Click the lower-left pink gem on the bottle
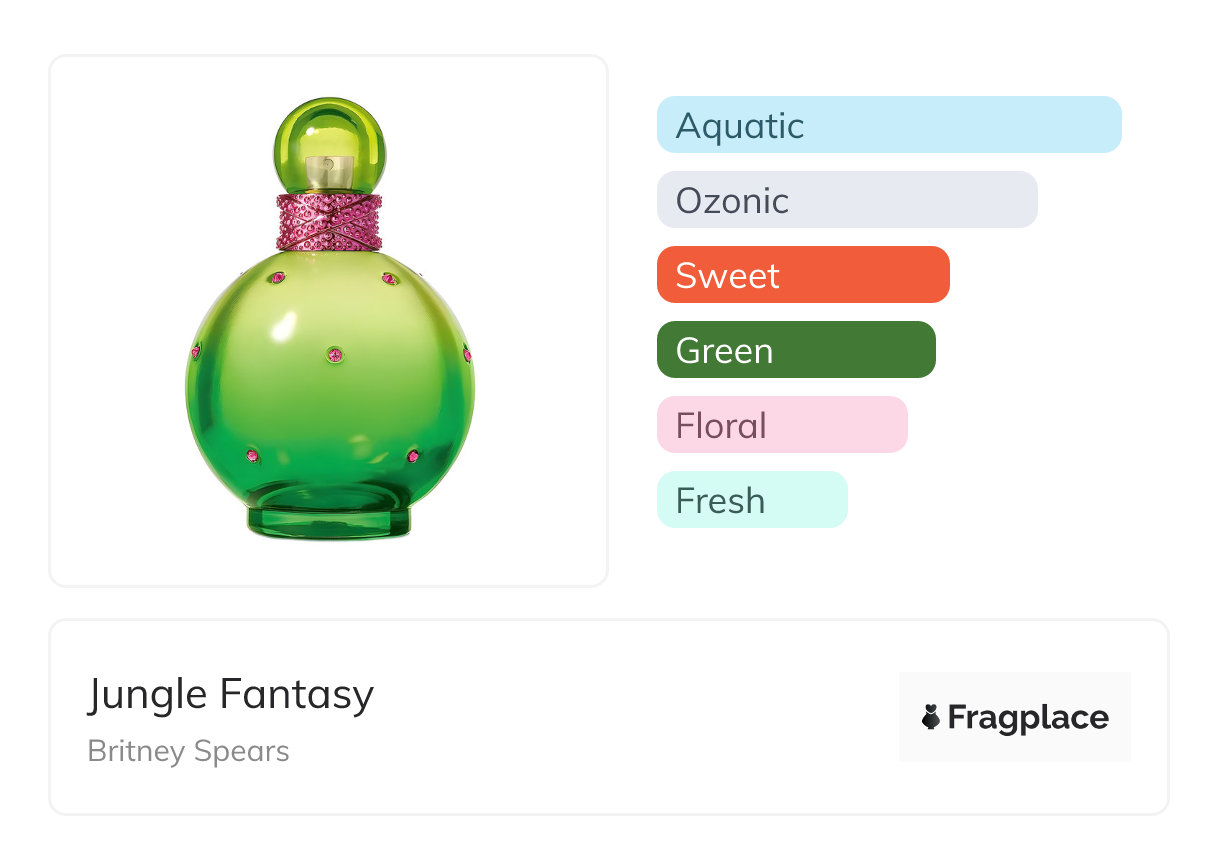 point(252,456)
